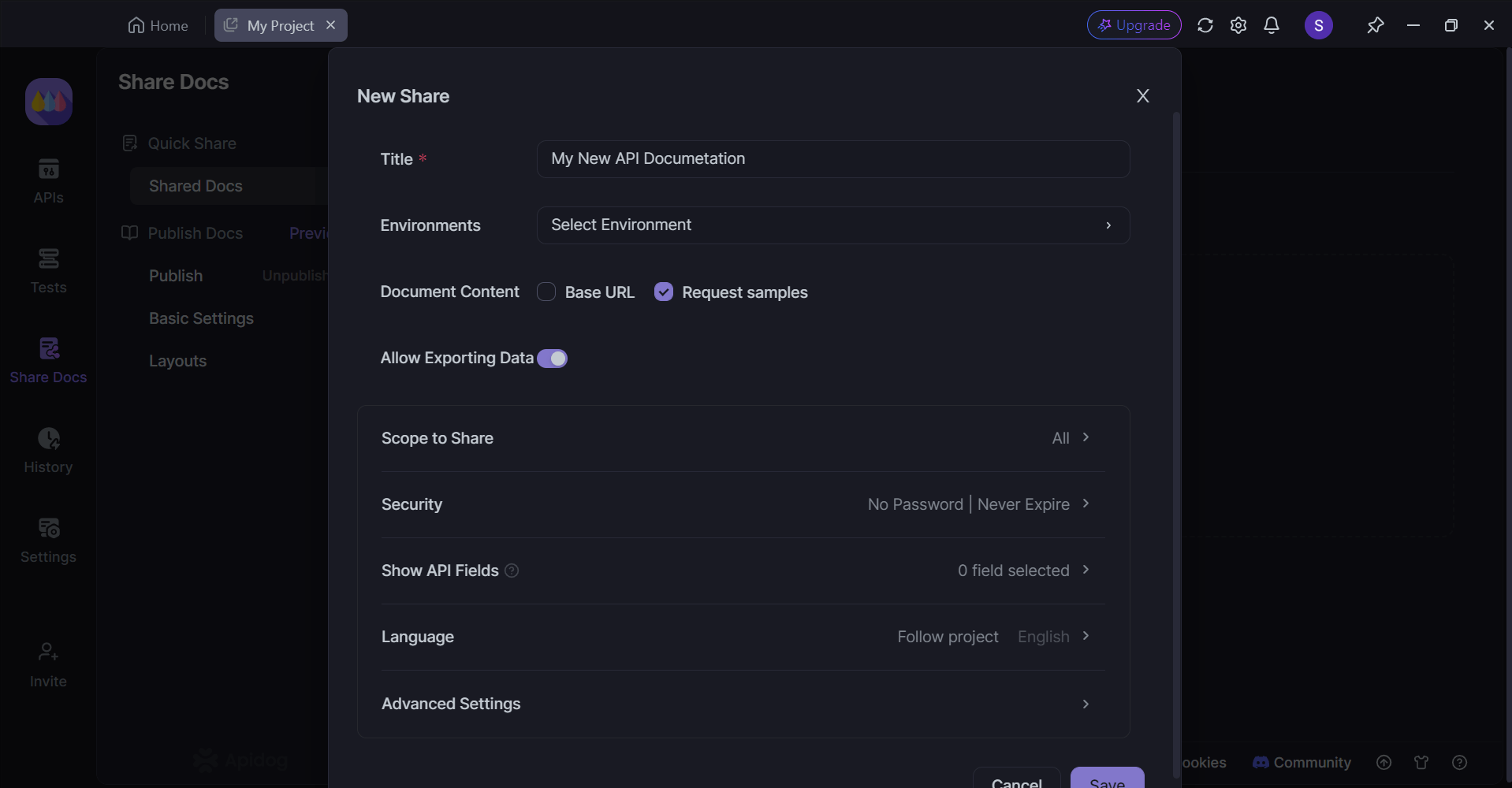The height and width of the screenshot is (788, 1512).
Task: Select Shared Docs in the side menu
Action: pyautogui.click(x=196, y=186)
